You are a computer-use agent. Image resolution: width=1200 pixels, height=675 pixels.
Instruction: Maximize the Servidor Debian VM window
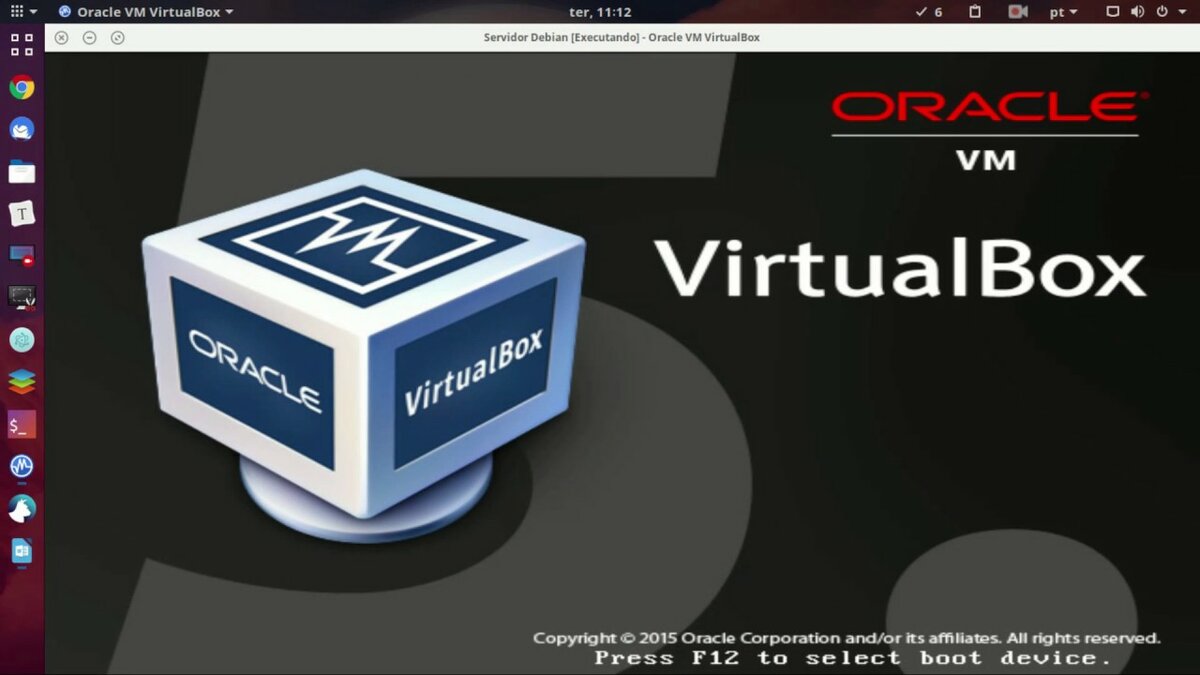click(x=117, y=37)
